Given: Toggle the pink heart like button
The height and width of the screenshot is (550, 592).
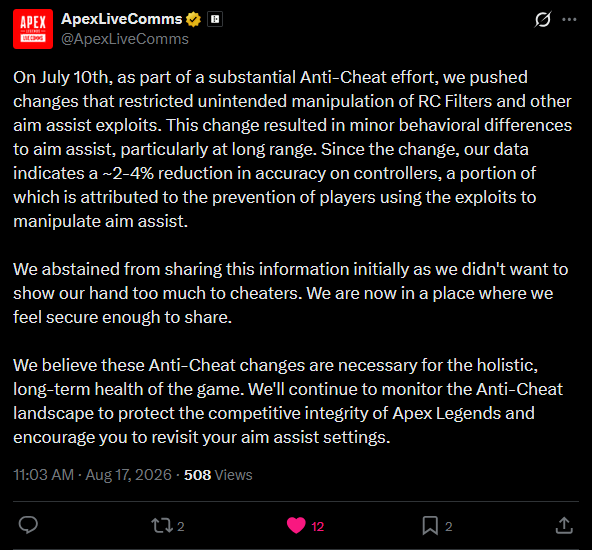Looking at the screenshot, I should (x=296, y=525).
